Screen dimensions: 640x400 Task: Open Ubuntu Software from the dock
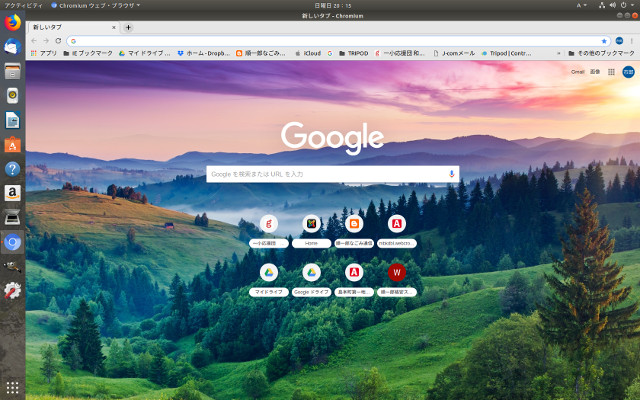coord(13,145)
